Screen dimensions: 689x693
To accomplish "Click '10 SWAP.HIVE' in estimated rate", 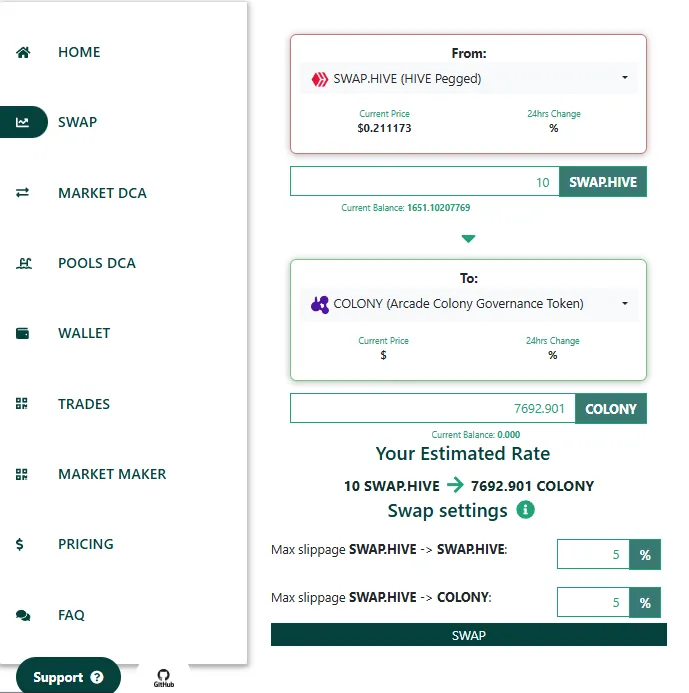I will (x=392, y=486).
